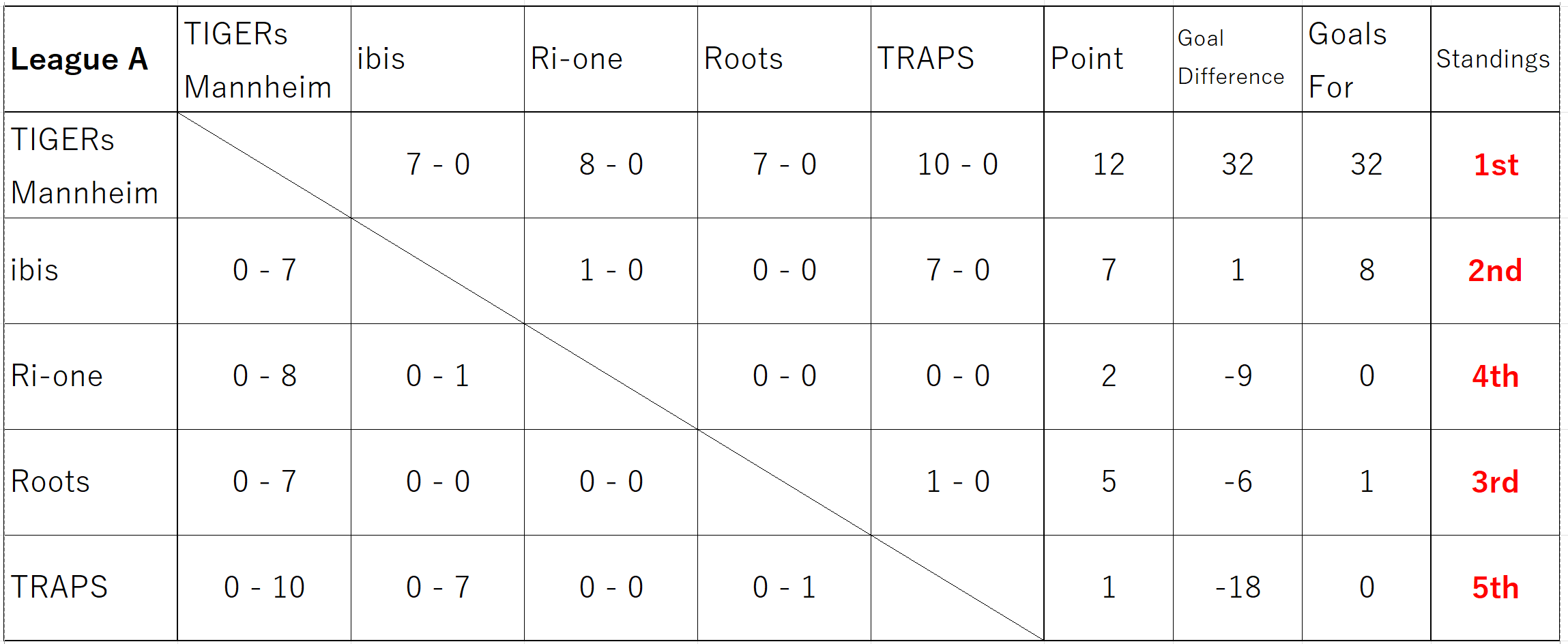This screenshot has height=644, width=1568.
Task: Select the League A header cell
Action: coord(91,59)
